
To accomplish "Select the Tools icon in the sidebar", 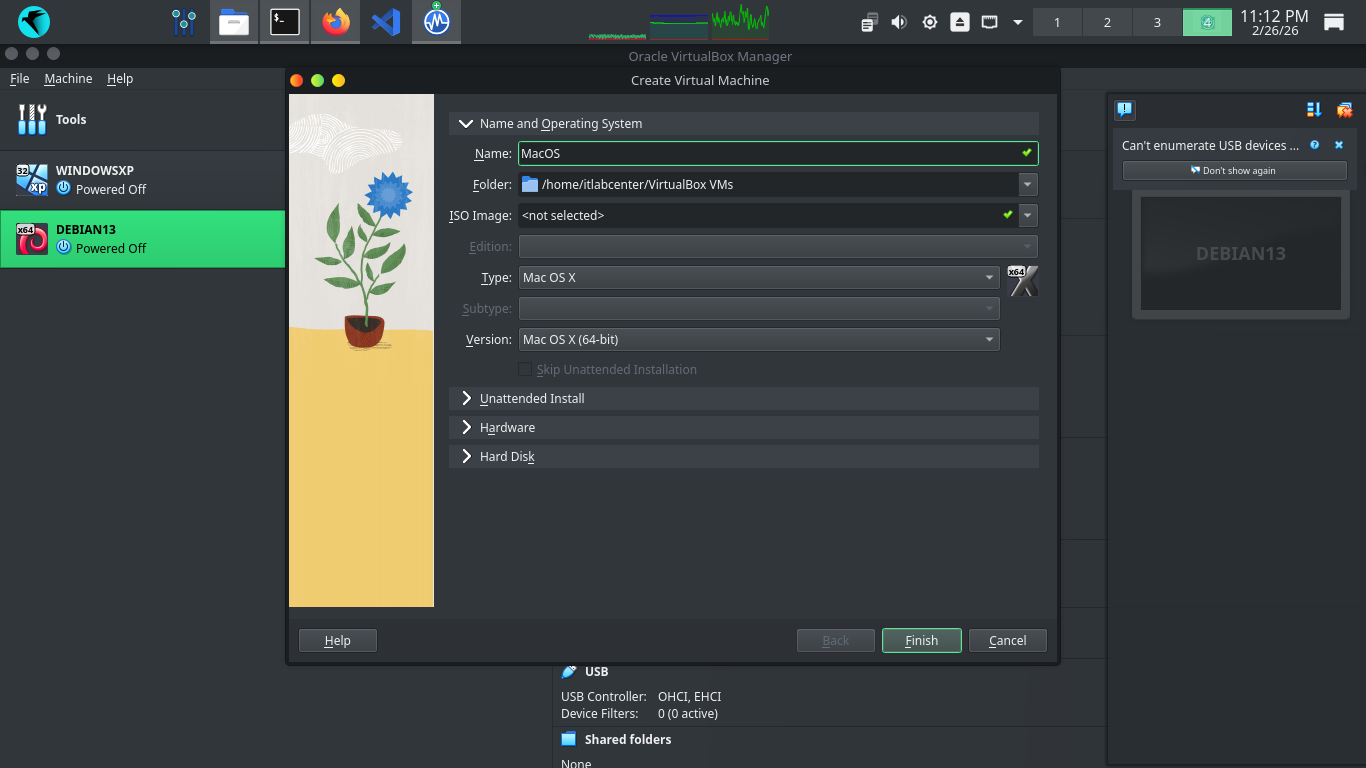I will click(x=33, y=119).
